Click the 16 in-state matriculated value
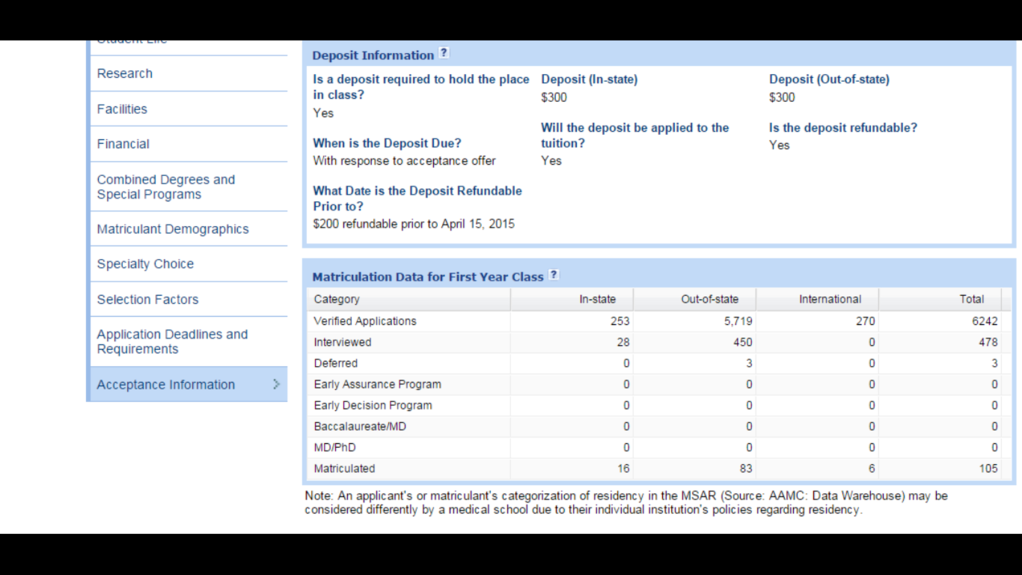This screenshot has height=575, width=1022. (624, 469)
